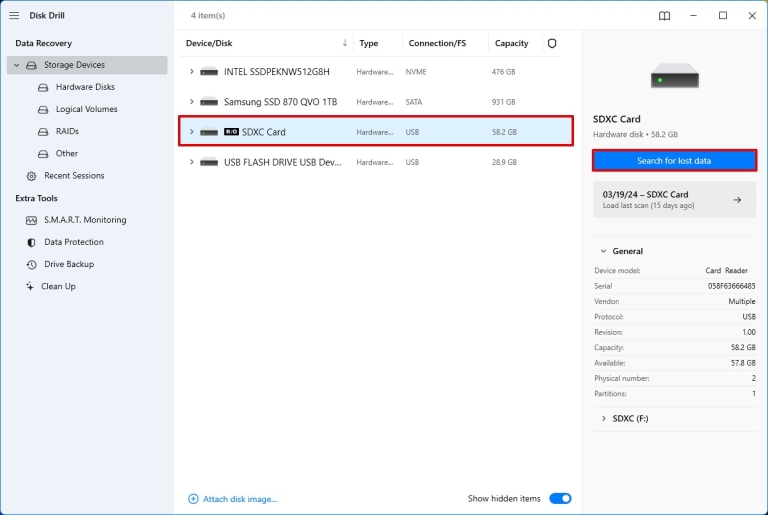
Task: Load last scan from 03/19/24
Action: click(x=674, y=199)
